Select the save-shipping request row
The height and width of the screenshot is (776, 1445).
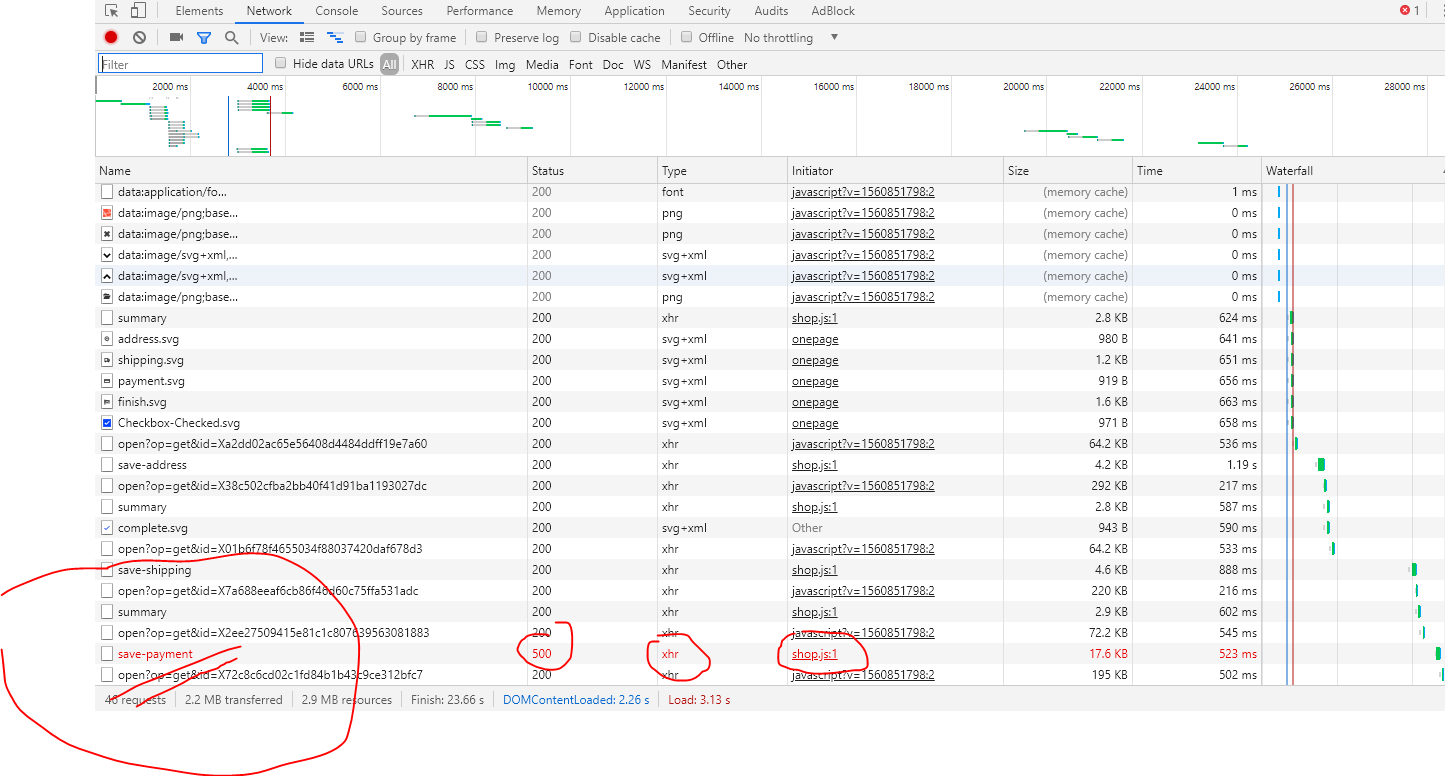(x=153, y=570)
